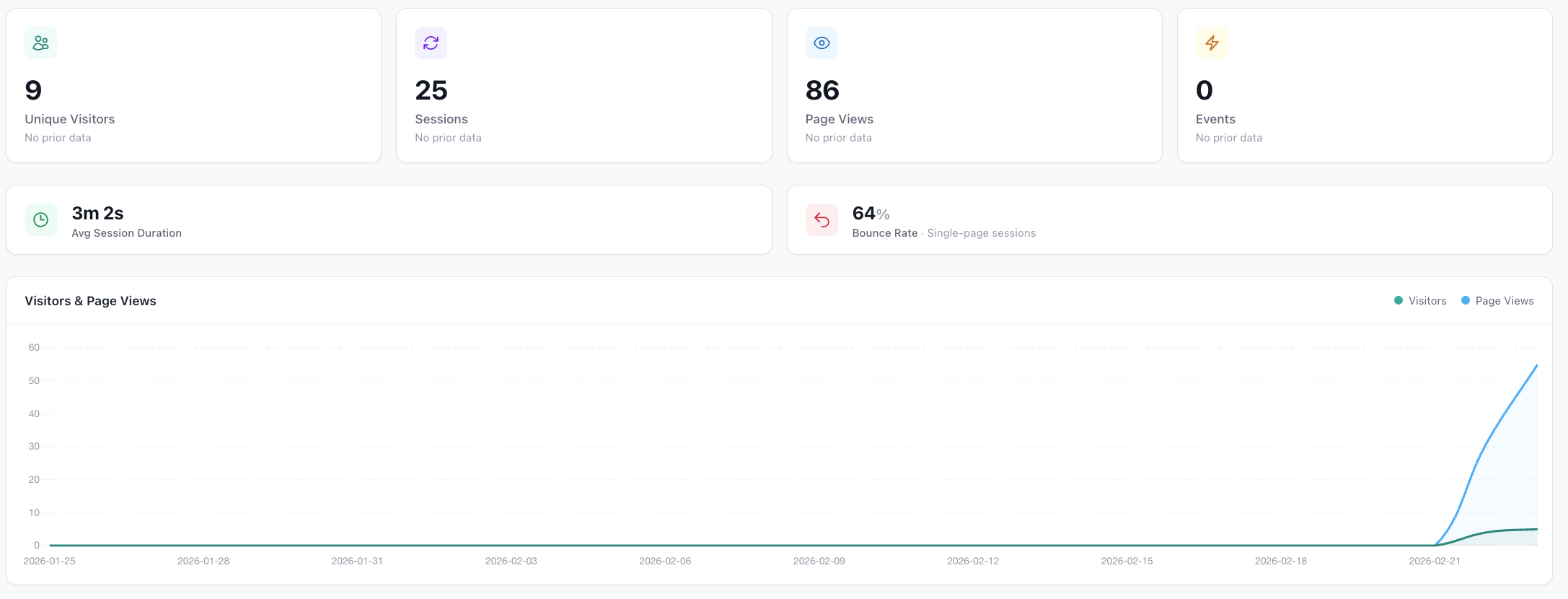Click the 2026-02-09 axis date
This screenshot has height=599, width=1568.
[819, 561]
